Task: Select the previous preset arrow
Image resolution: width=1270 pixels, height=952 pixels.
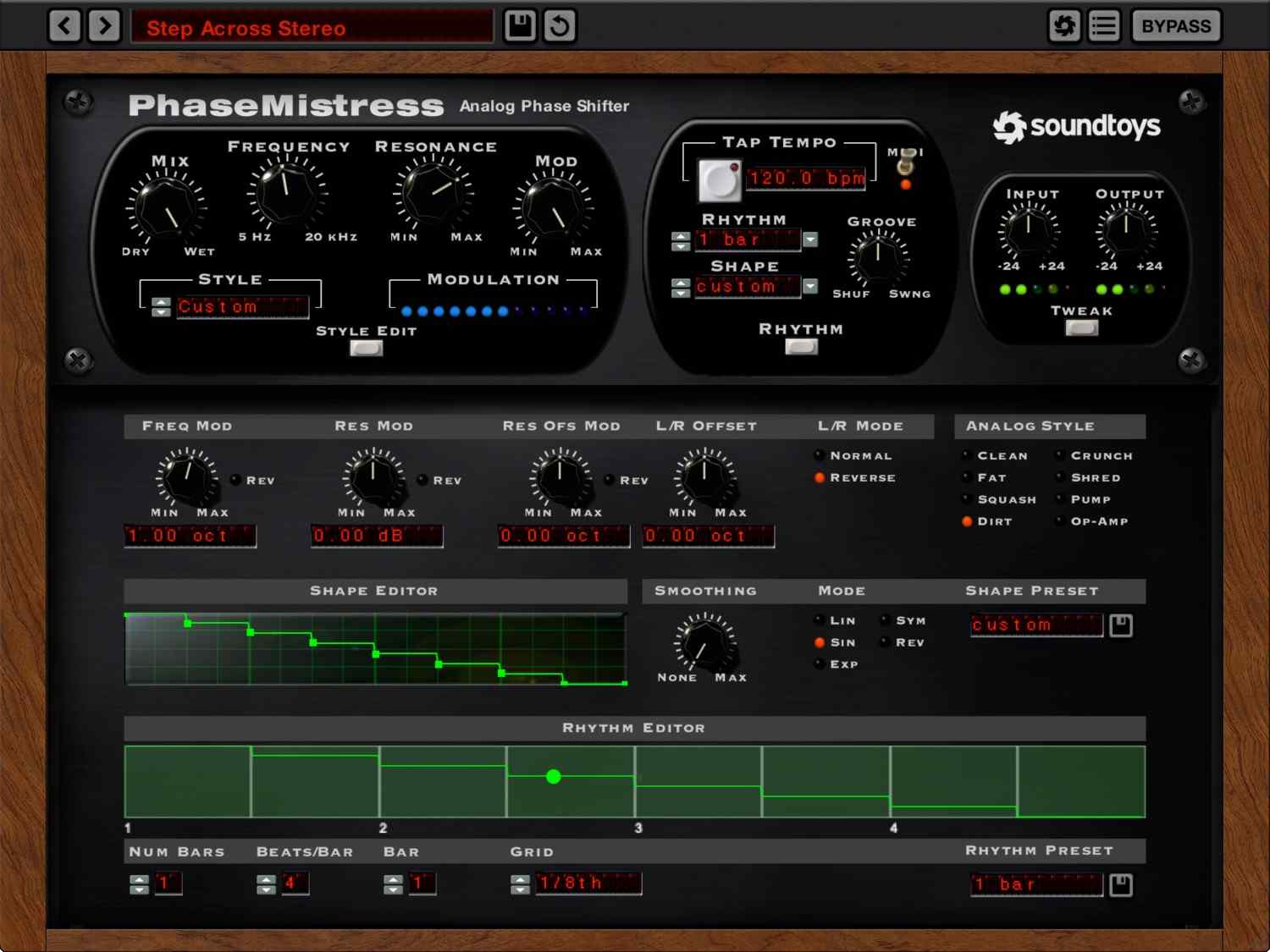Action: coord(64,25)
